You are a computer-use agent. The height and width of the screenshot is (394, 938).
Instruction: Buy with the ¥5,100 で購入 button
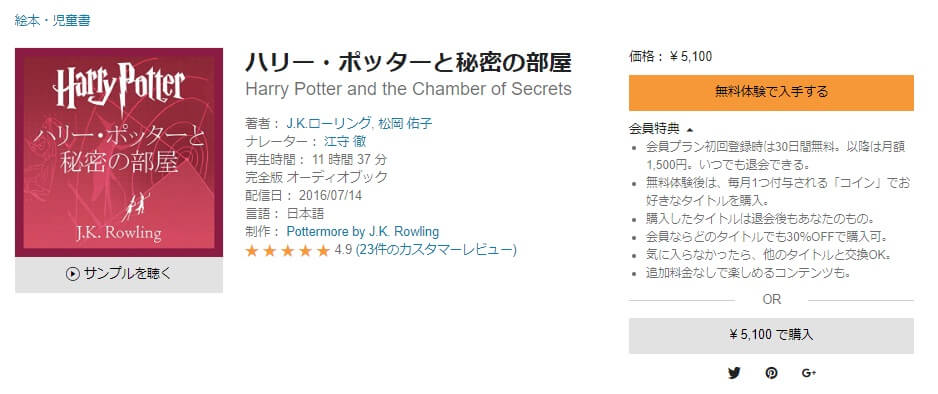tap(771, 335)
